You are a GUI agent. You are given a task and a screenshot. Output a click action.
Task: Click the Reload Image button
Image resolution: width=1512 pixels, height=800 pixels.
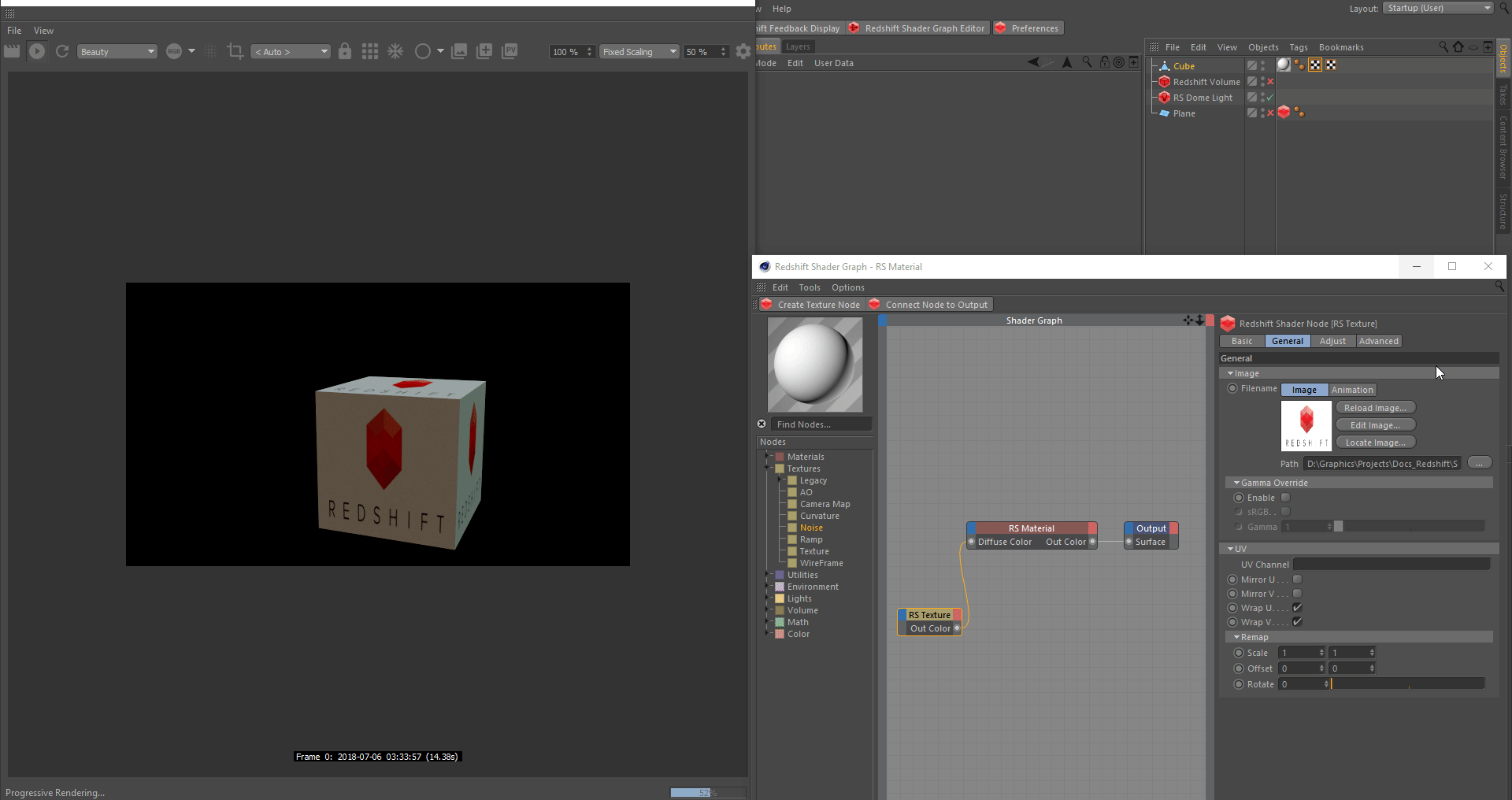coord(1375,408)
